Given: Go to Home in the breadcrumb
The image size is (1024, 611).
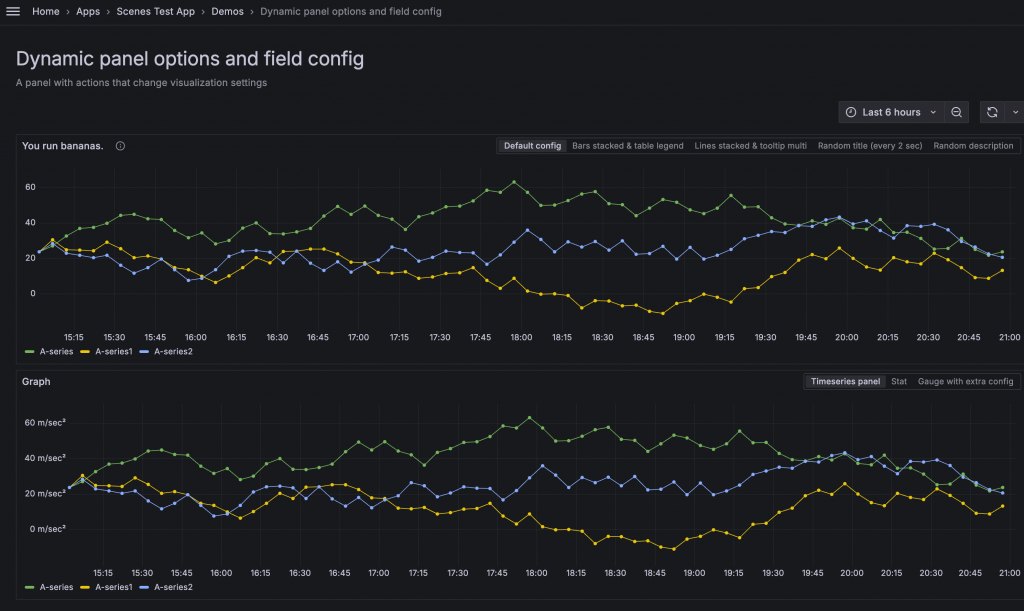Looking at the screenshot, I should click(x=46, y=12).
